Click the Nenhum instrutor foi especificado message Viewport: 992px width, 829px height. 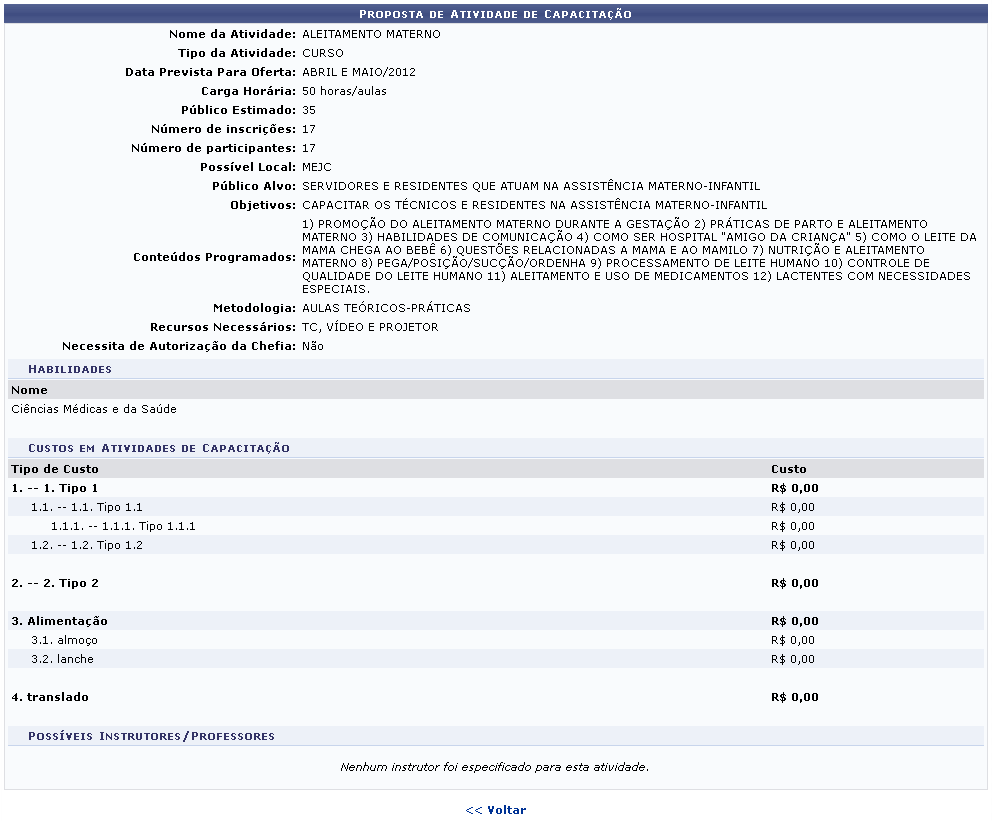[495, 767]
